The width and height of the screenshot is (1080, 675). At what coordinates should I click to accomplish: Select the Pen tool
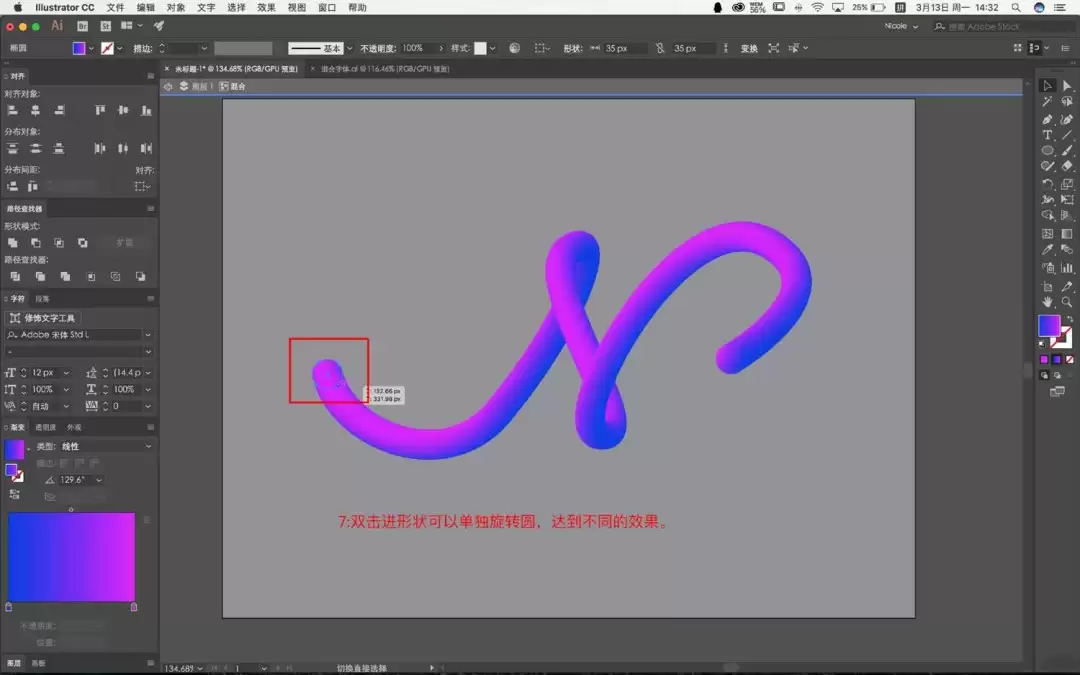[x=1047, y=118]
